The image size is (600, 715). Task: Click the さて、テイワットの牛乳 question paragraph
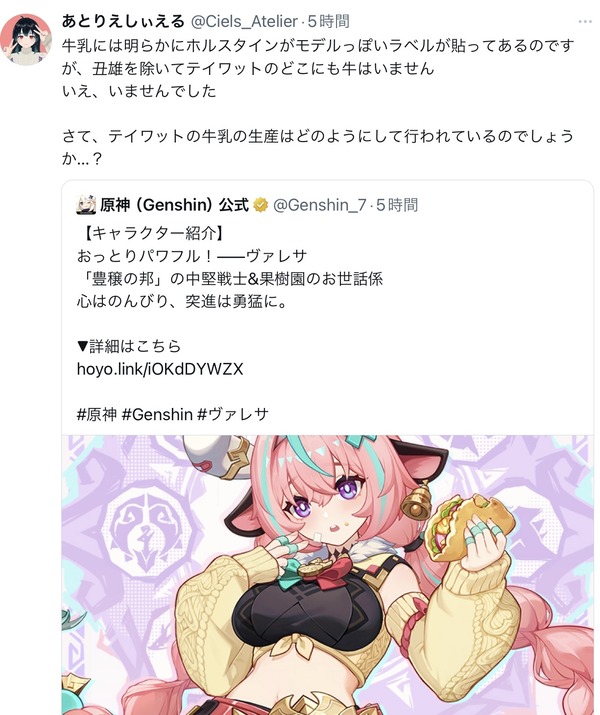click(x=318, y=147)
